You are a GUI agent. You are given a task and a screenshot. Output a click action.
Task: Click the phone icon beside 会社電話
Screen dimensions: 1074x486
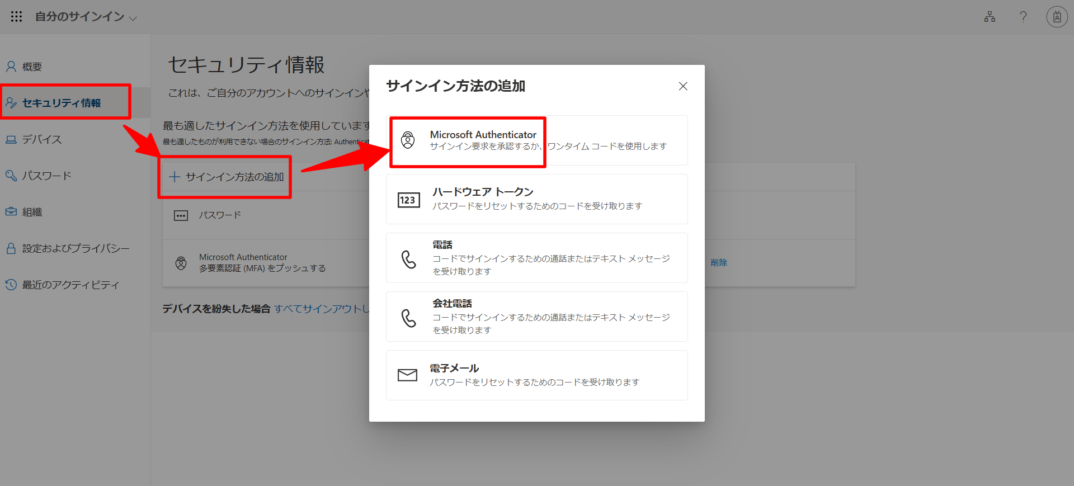(x=408, y=318)
